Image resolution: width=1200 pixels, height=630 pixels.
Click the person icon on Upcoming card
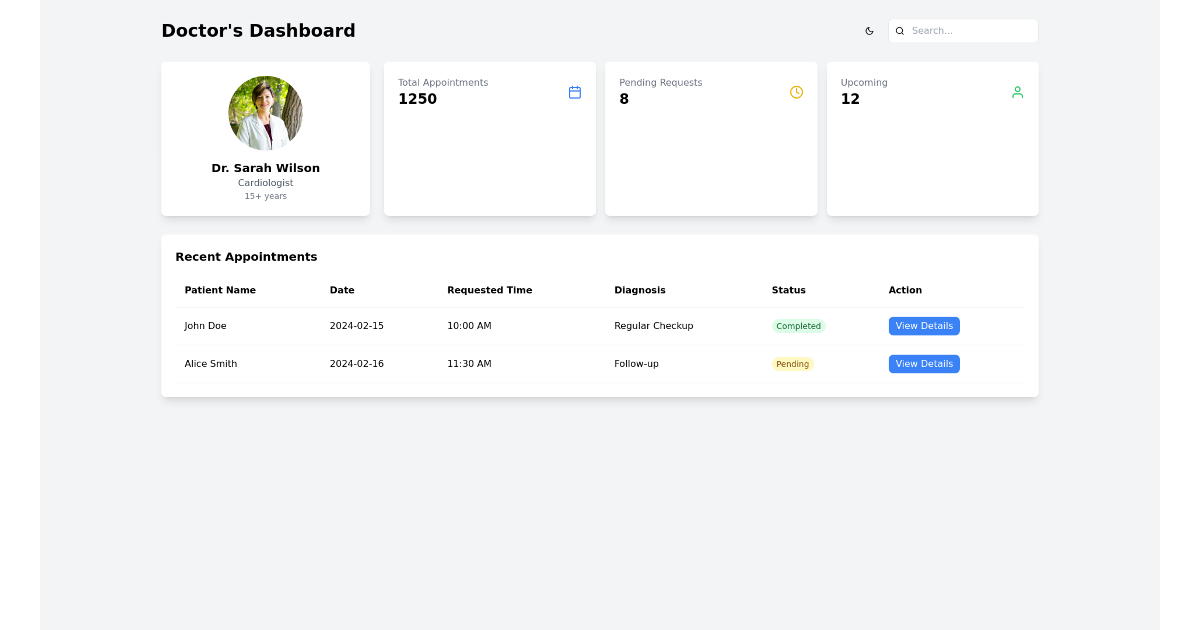[x=1017, y=91]
